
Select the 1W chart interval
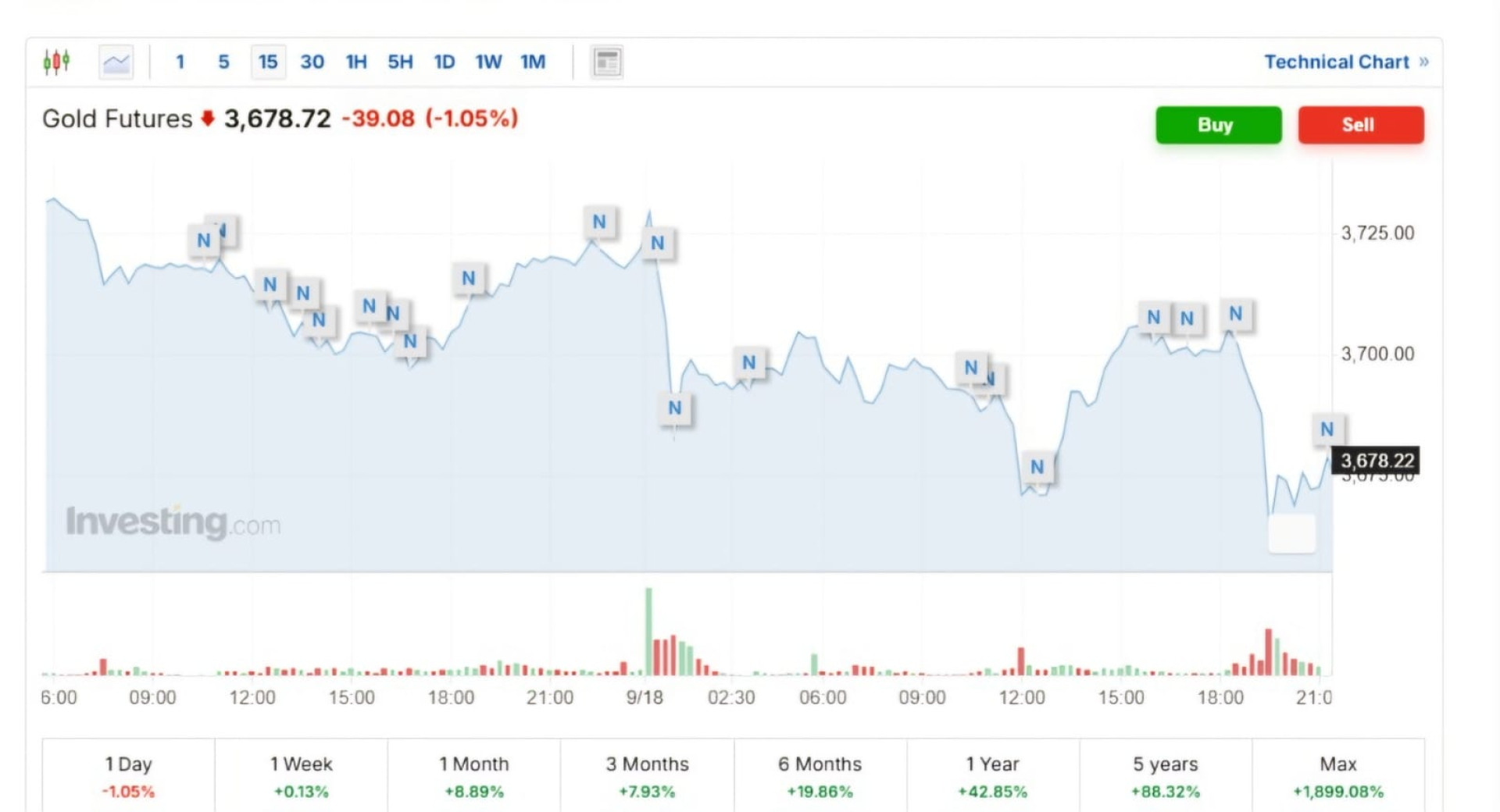pos(488,62)
